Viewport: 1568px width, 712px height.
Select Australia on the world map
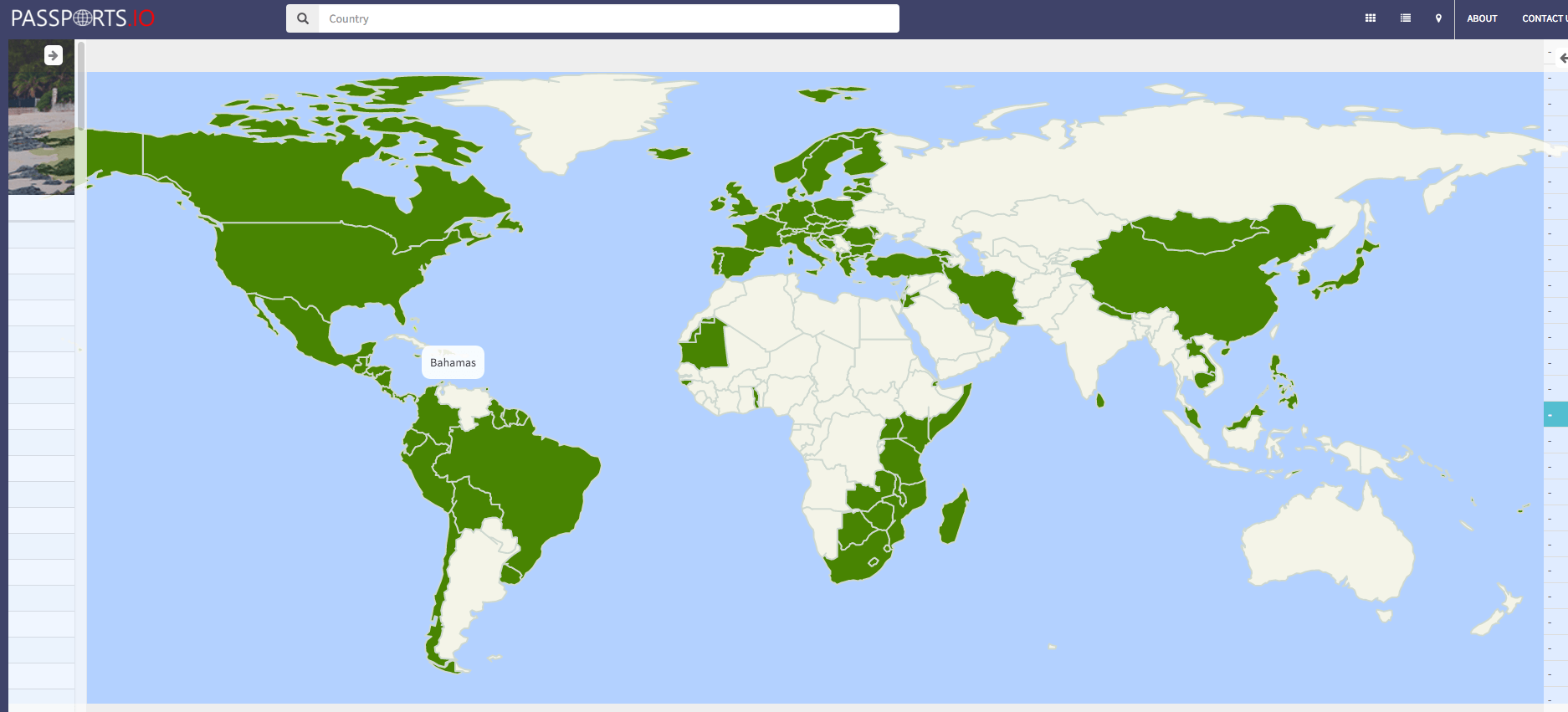(x=1330, y=544)
